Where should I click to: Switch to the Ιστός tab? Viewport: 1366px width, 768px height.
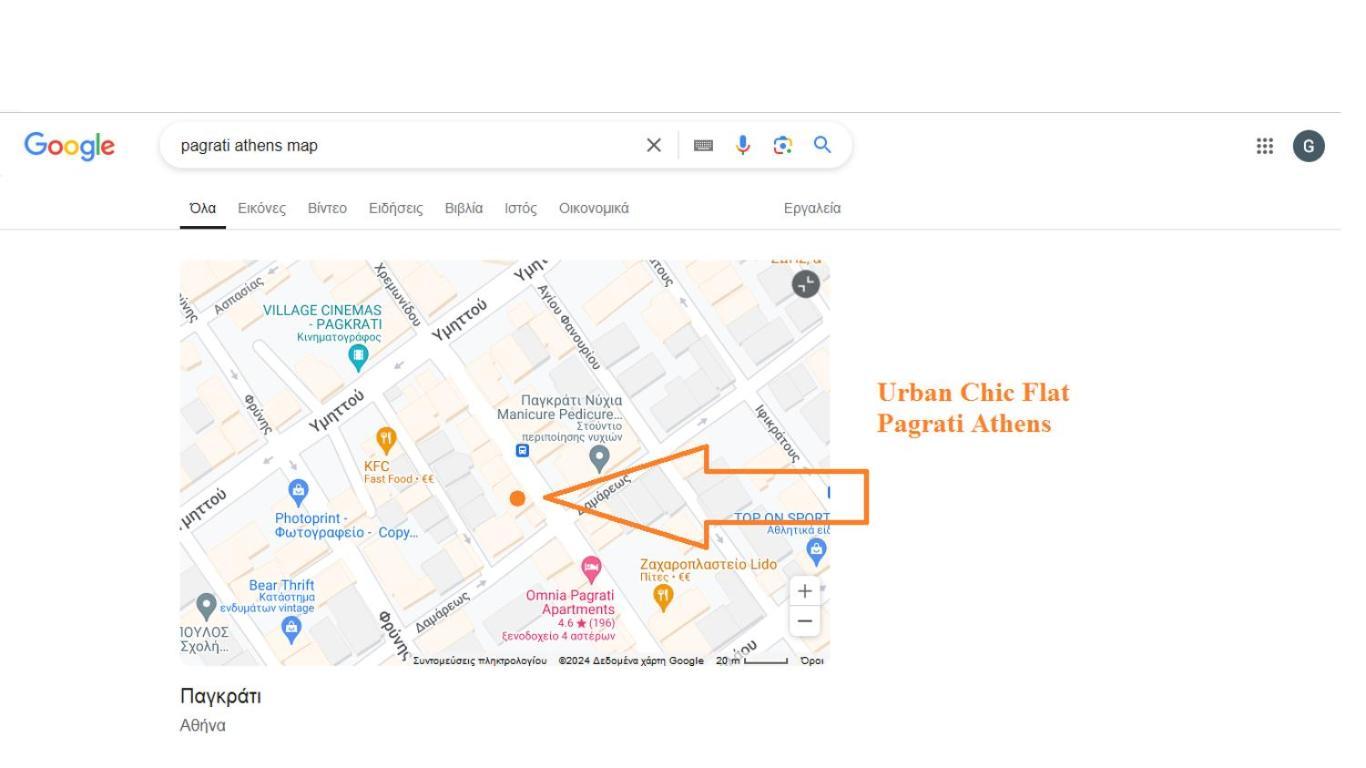point(521,208)
